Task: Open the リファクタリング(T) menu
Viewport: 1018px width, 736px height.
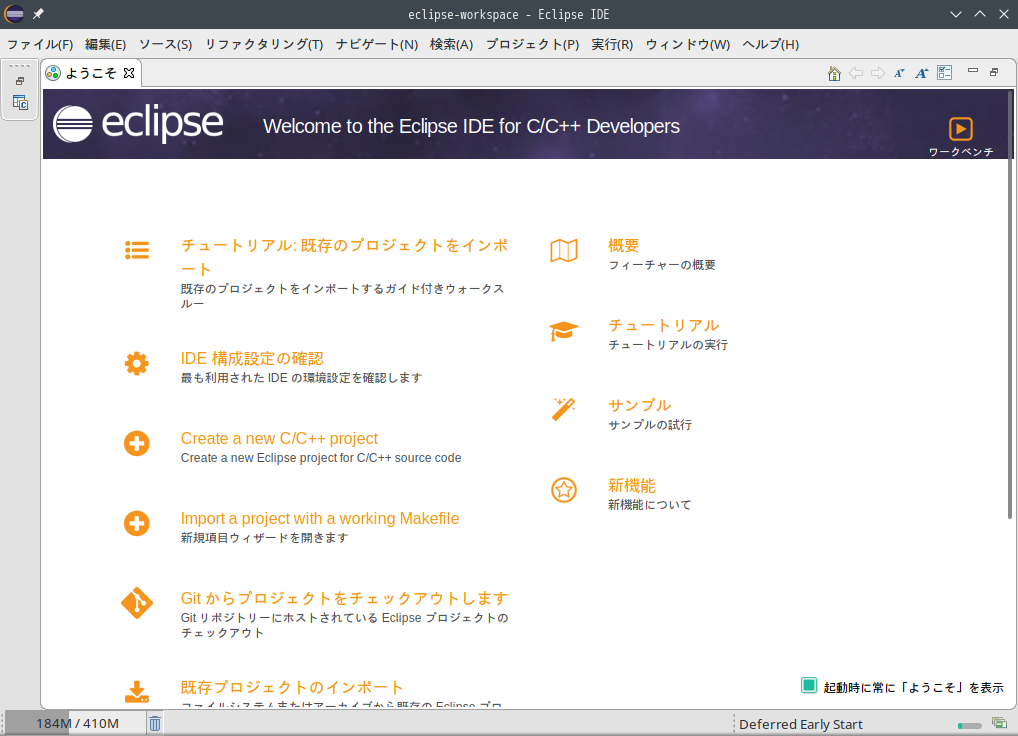Action: pyautogui.click(x=264, y=44)
